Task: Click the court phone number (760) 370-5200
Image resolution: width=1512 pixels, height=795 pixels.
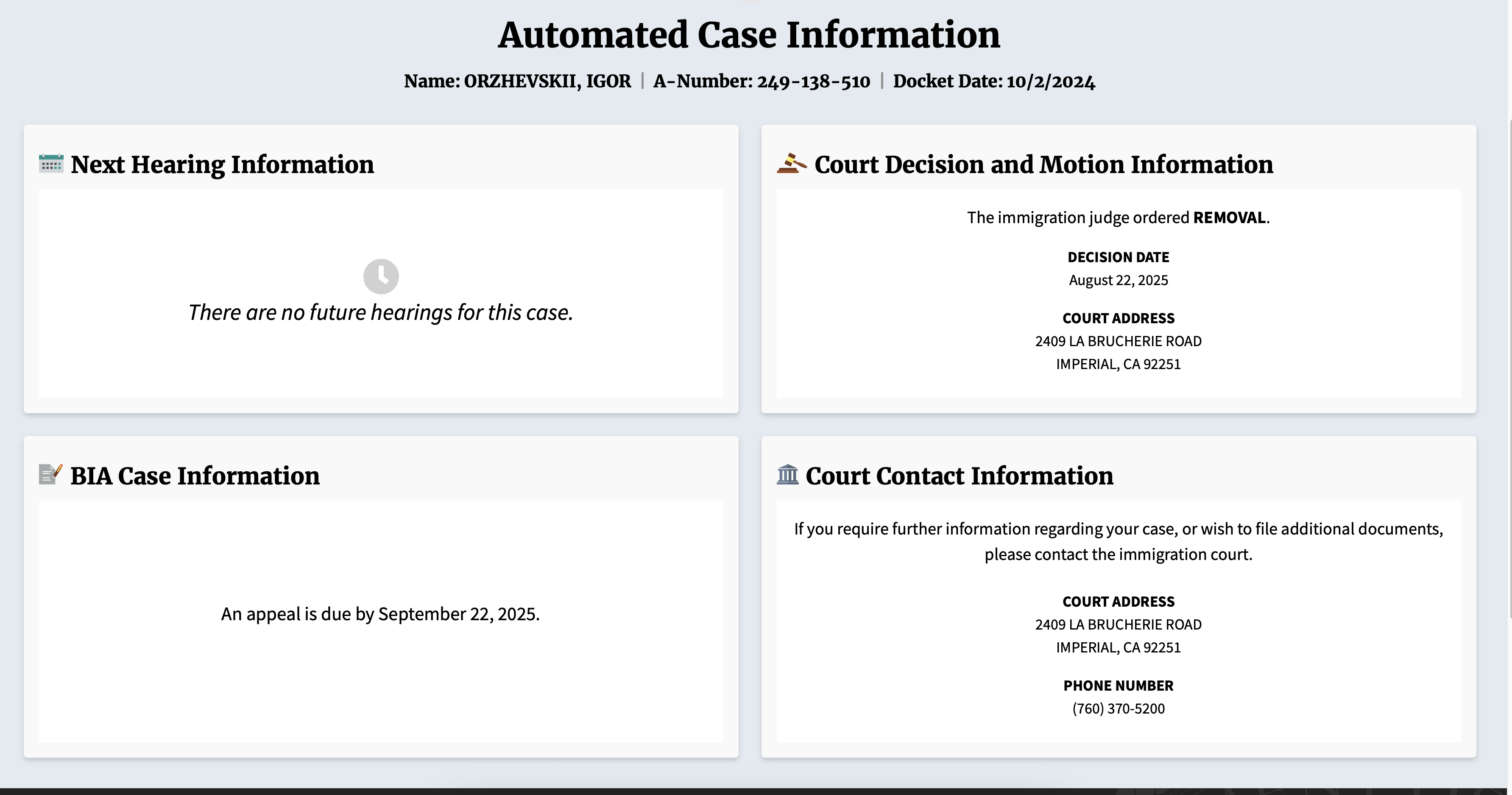Action: pos(1118,709)
